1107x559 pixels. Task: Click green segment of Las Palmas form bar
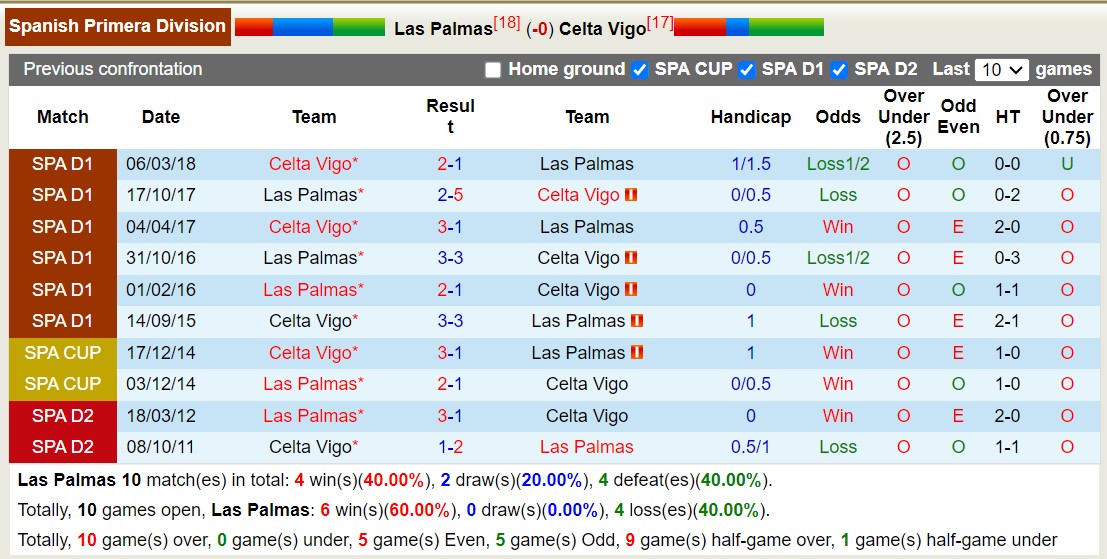coord(358,27)
